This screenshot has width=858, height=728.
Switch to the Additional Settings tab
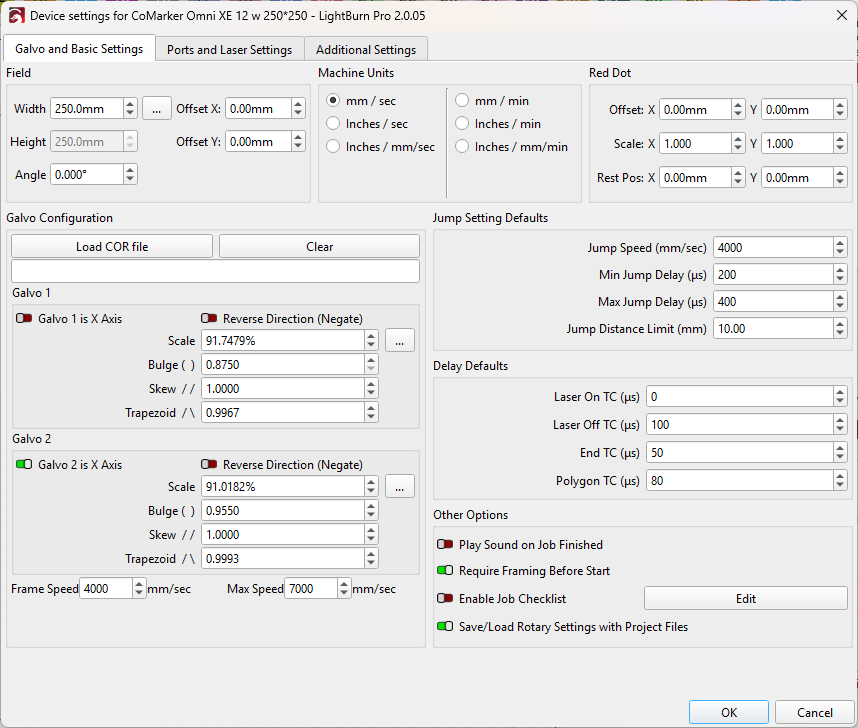point(366,49)
